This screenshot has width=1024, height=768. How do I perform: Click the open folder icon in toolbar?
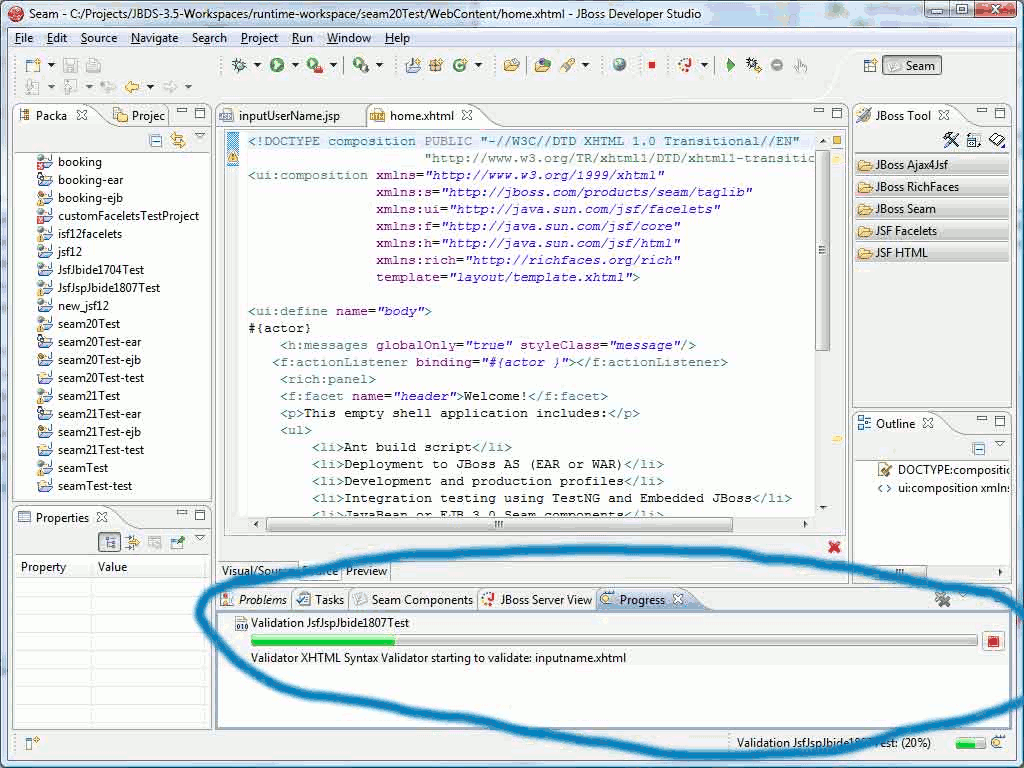(x=511, y=65)
